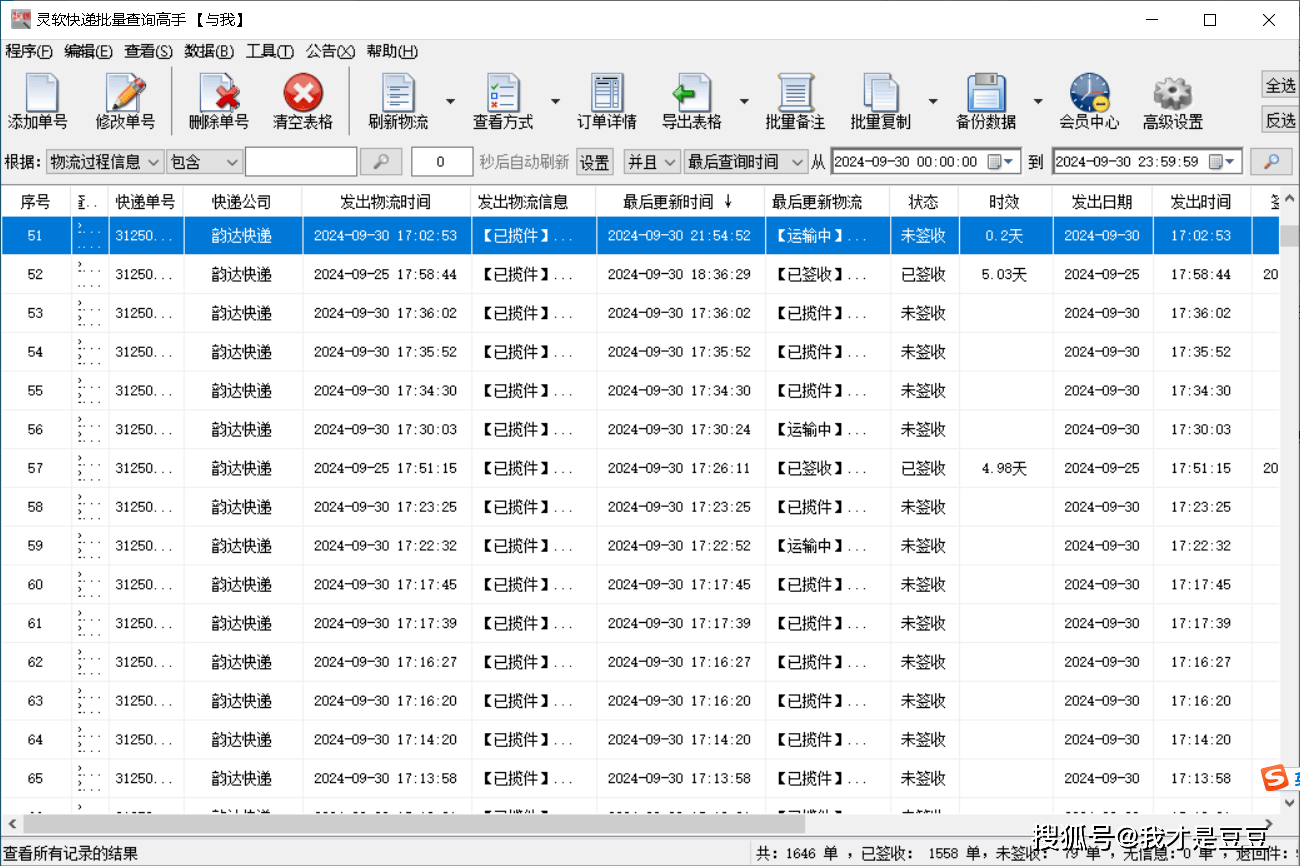Open 订单详情 order details
The image size is (1300, 866).
pos(607,102)
